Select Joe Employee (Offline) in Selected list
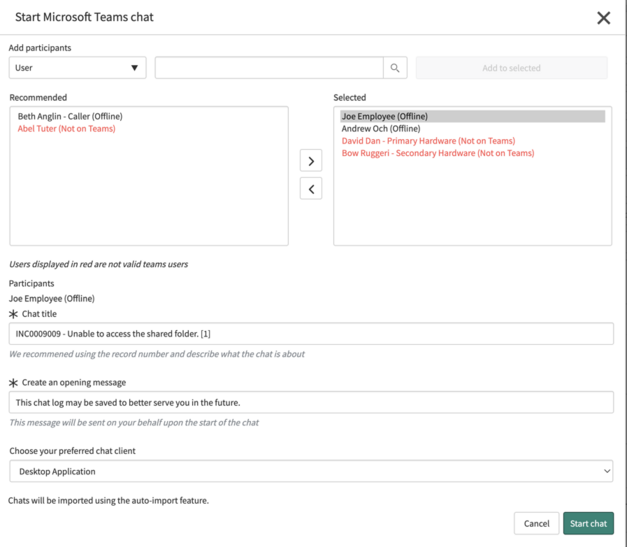Image resolution: width=627 pixels, height=547 pixels. [473, 116]
